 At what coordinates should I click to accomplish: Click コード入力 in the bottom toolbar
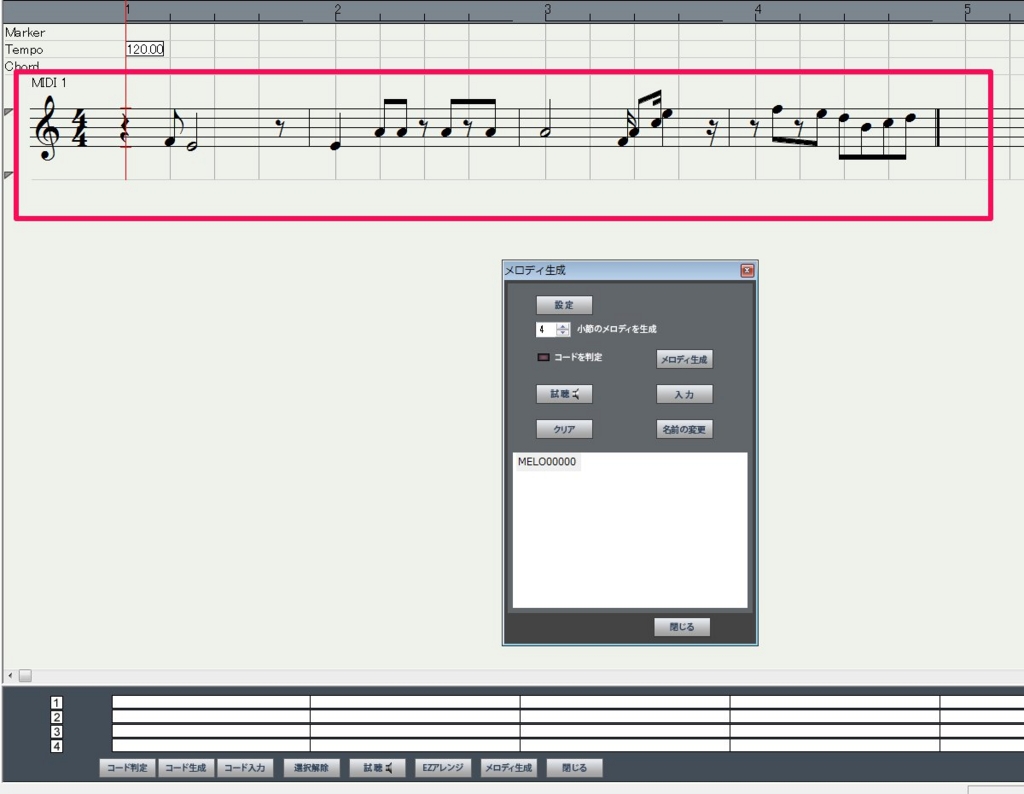click(x=244, y=768)
